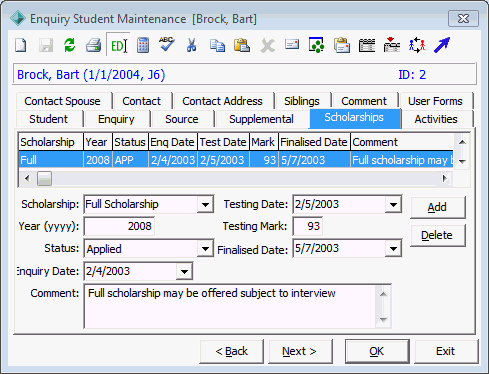This screenshot has height=374, width=489.
Task: Switch to the Student tab
Action: pyautogui.click(x=48, y=119)
